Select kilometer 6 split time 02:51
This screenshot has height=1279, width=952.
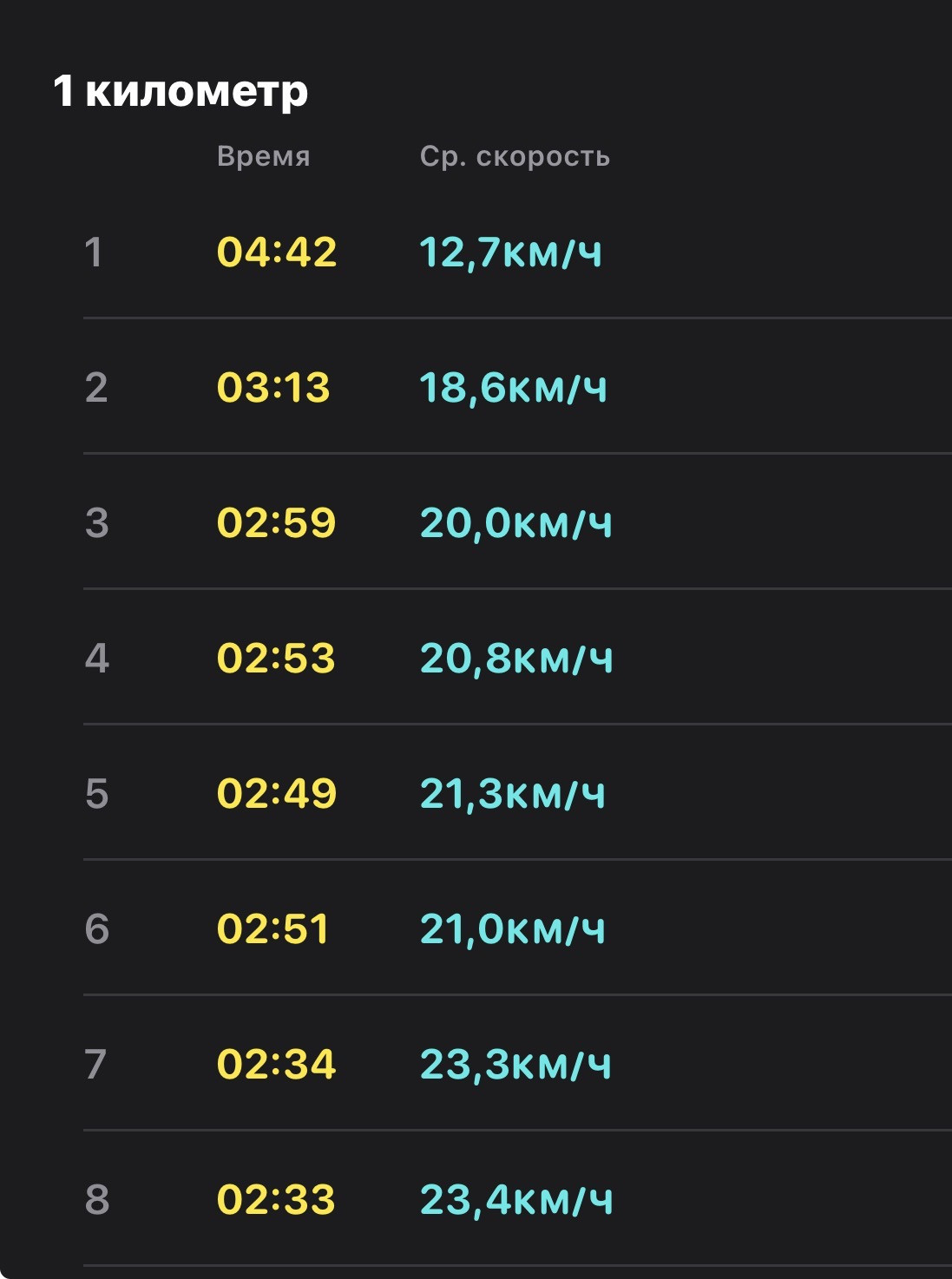coord(273,929)
